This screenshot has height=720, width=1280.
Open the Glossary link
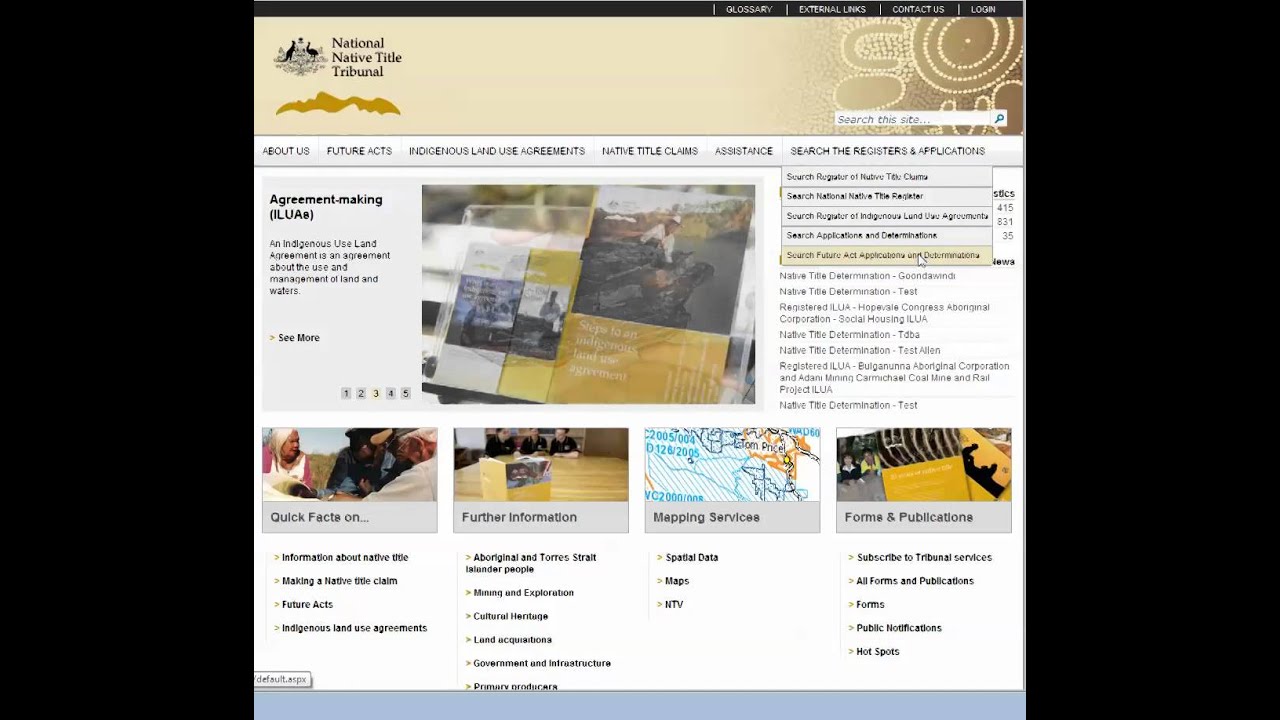coord(748,9)
